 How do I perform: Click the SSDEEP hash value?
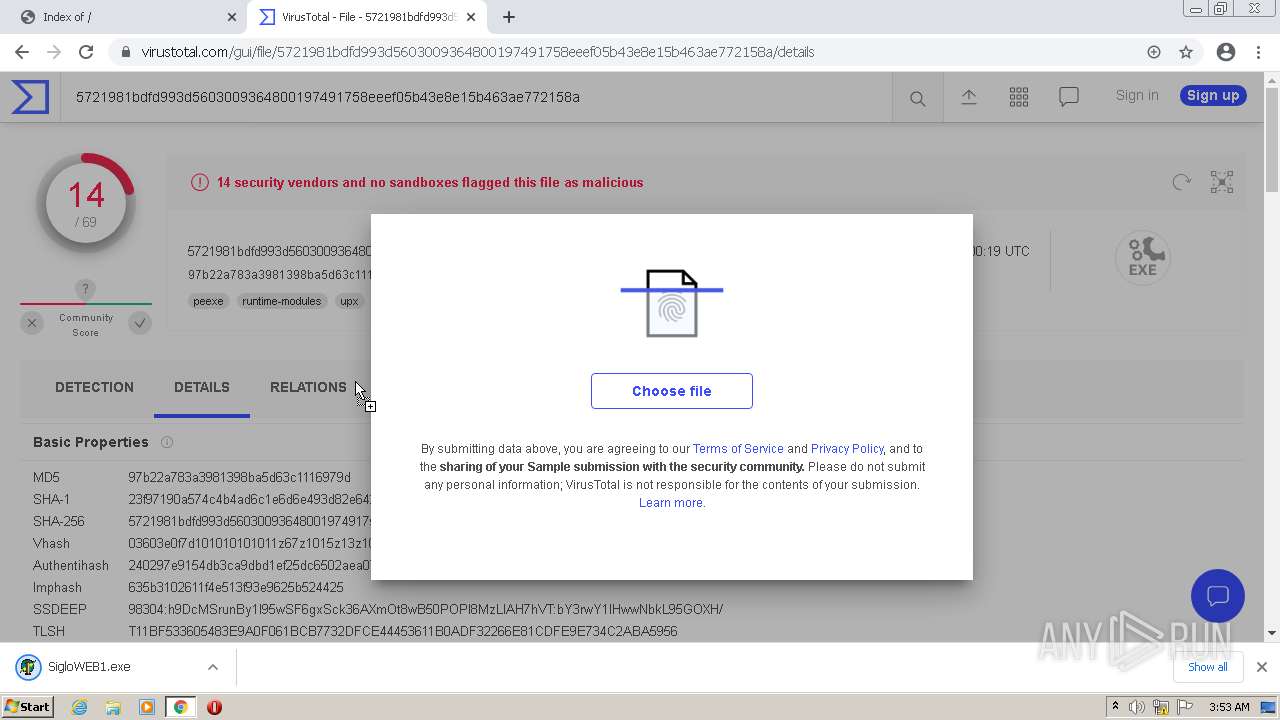pyautogui.click(x=426, y=609)
